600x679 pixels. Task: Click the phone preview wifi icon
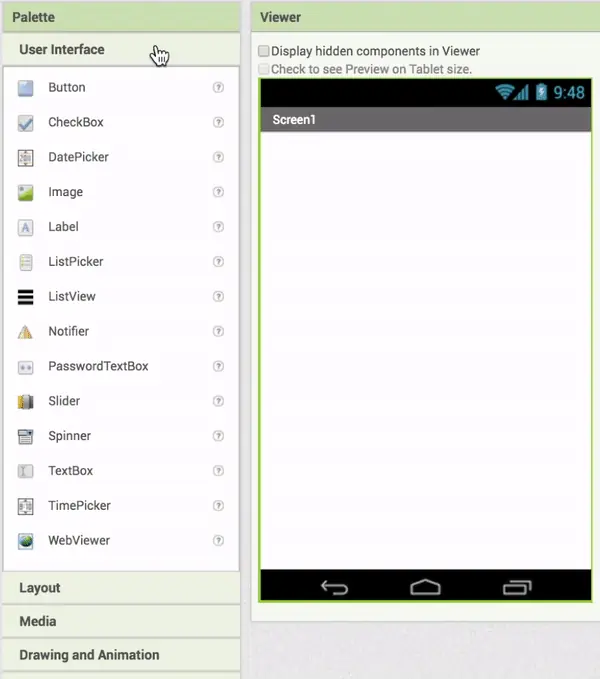pyautogui.click(x=504, y=92)
